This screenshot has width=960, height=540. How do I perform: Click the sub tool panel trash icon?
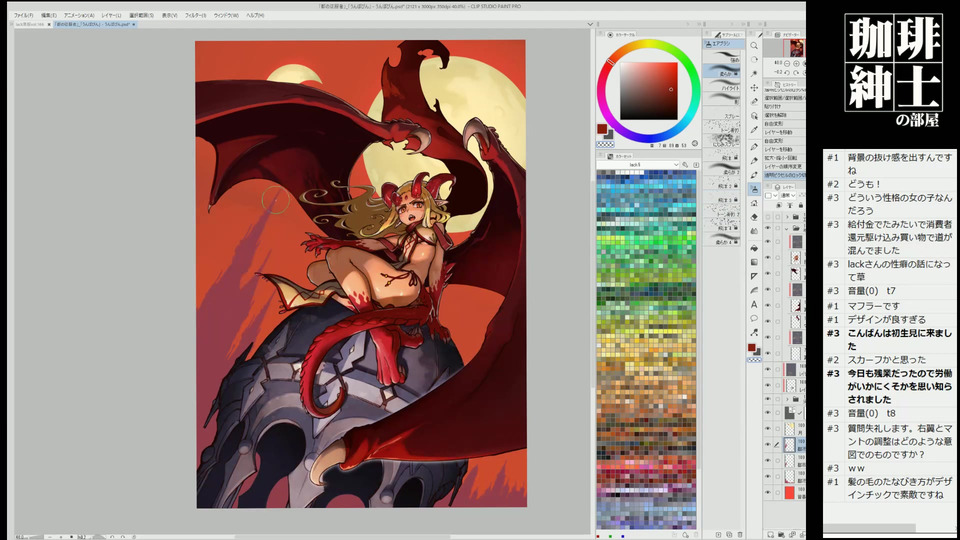(x=740, y=534)
